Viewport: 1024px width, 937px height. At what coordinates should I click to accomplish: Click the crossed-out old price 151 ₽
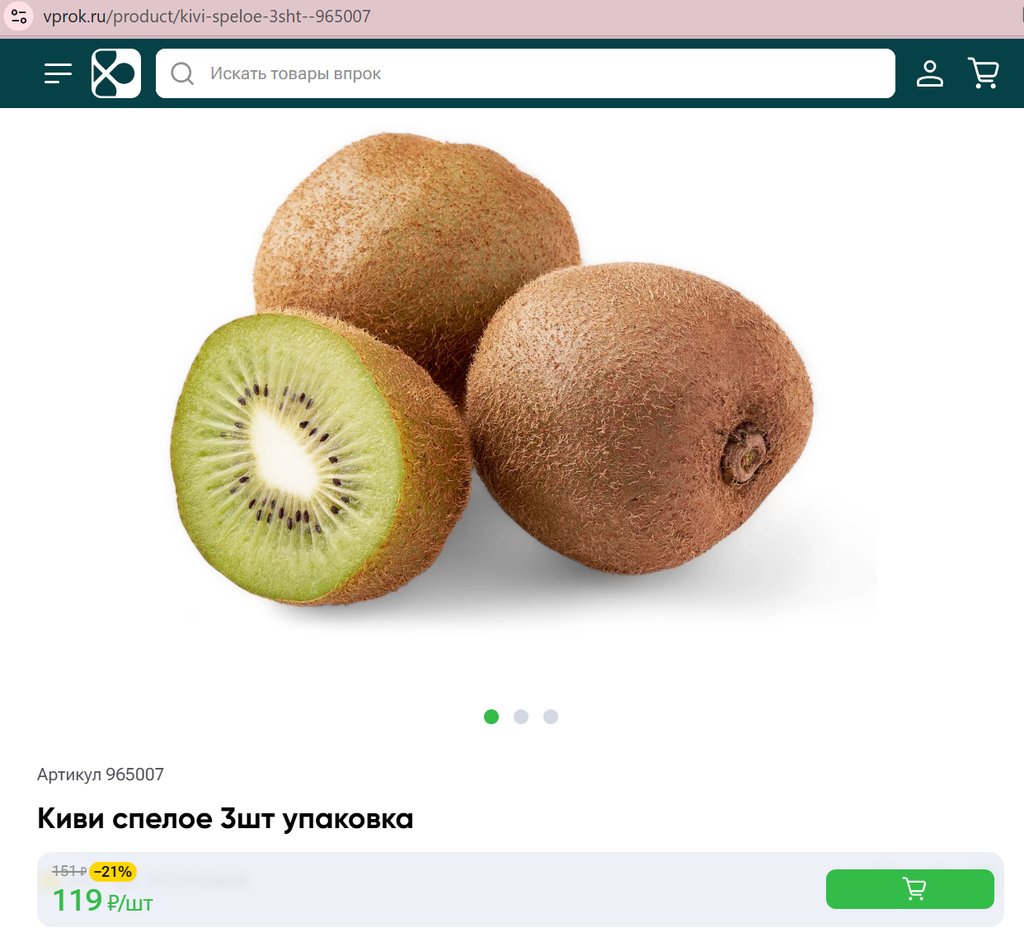(x=69, y=871)
